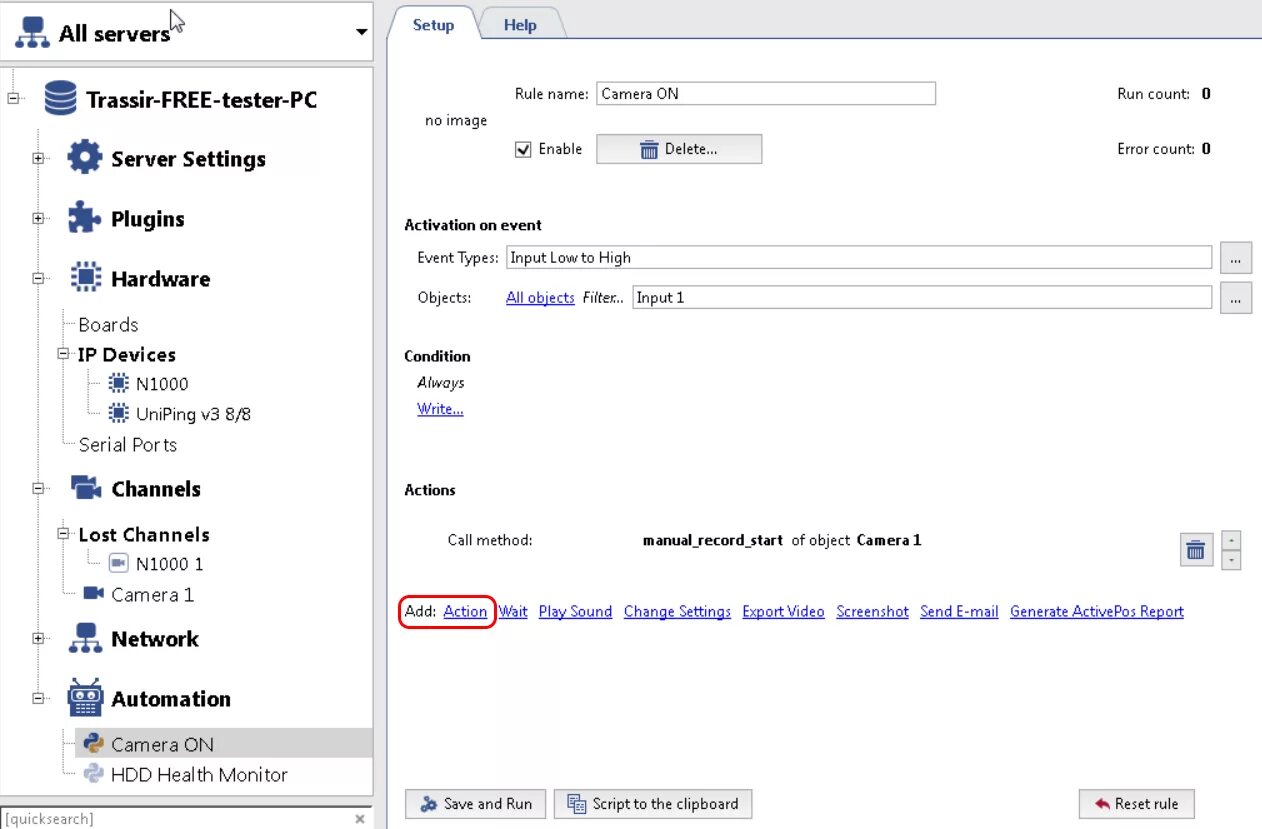Move action up with arrow
The image size is (1262, 829).
[x=1232, y=540]
